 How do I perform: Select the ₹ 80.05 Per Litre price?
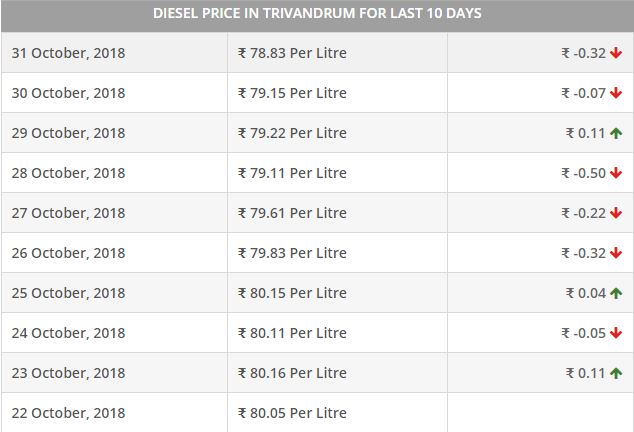[292, 413]
